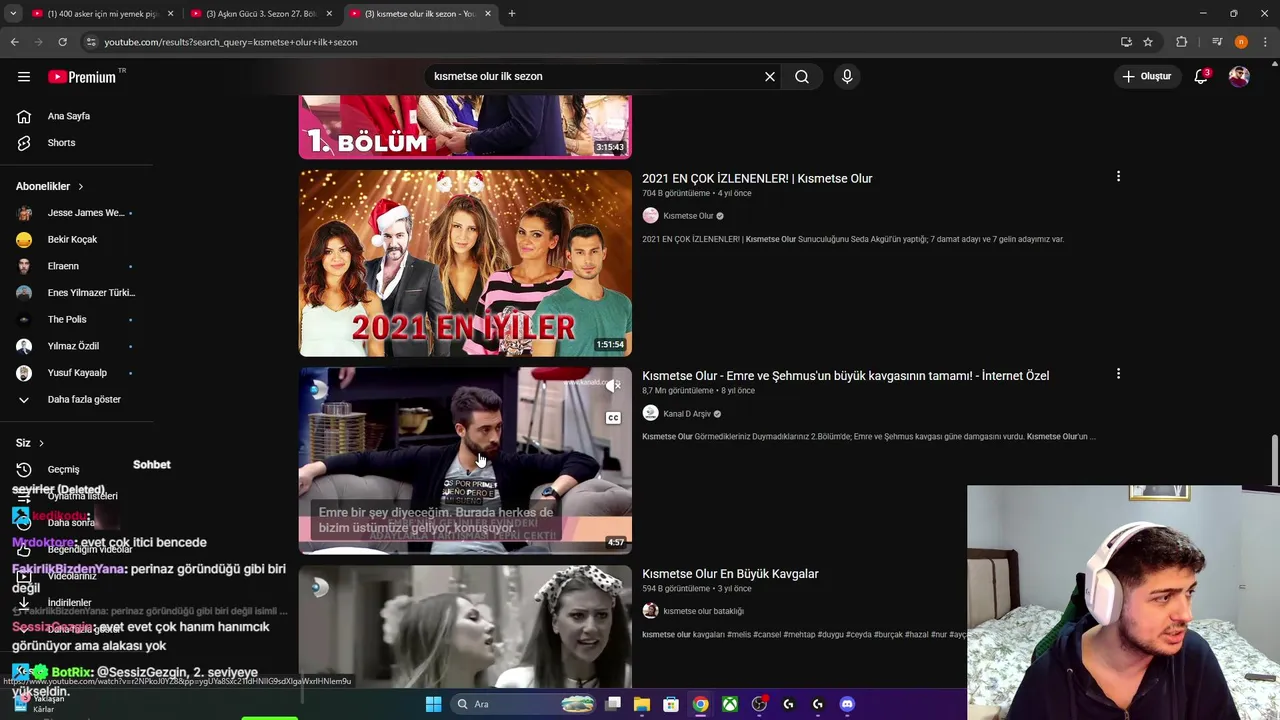Go to YouTube Premium home logo

[85, 77]
